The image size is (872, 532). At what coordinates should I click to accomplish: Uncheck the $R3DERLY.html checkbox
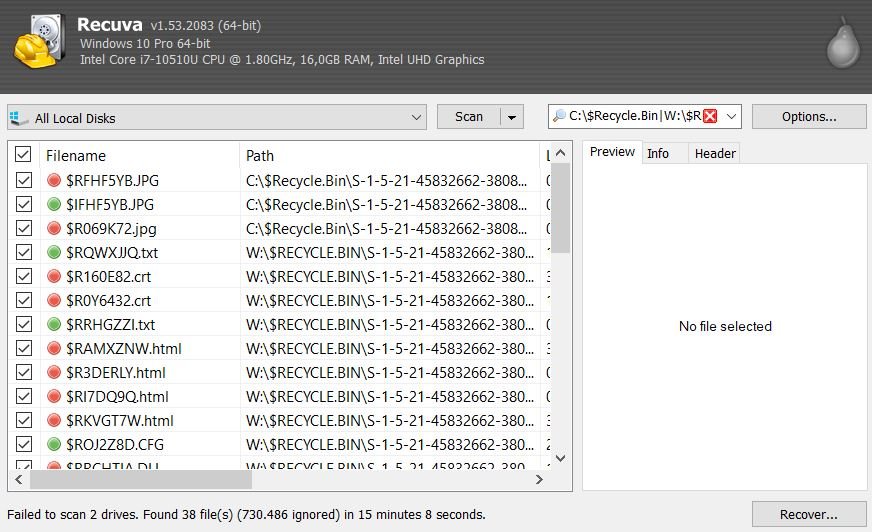coord(24,372)
